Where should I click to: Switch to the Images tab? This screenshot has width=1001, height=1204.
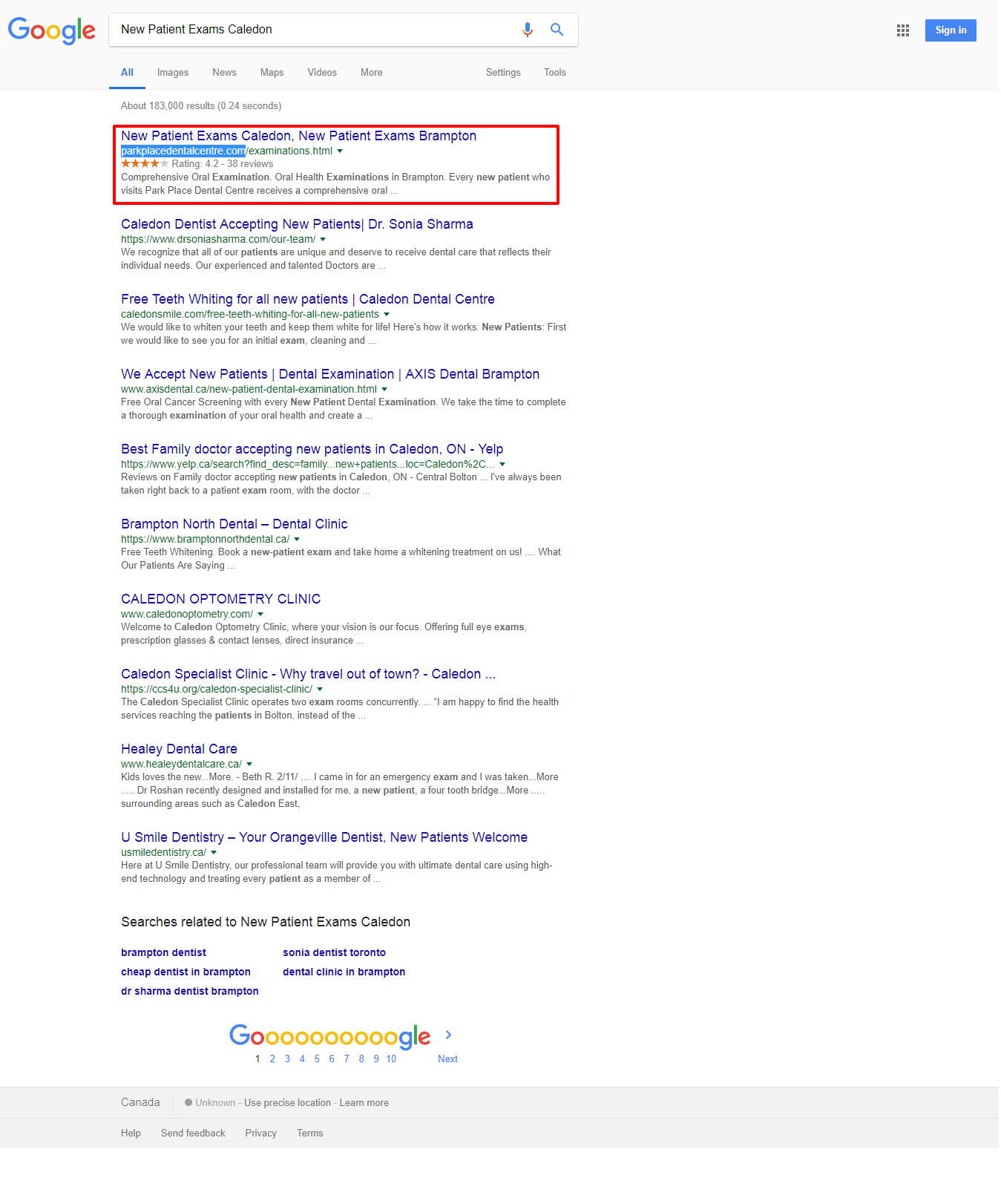[172, 73]
